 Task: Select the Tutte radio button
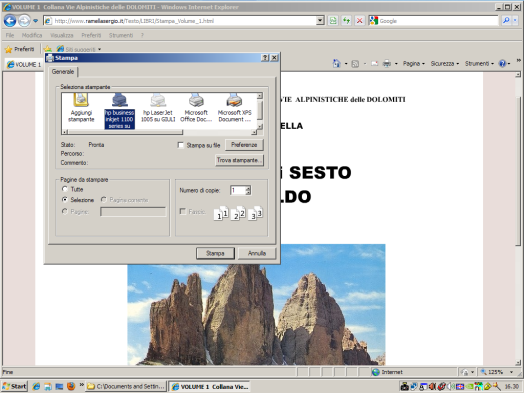(x=65, y=189)
